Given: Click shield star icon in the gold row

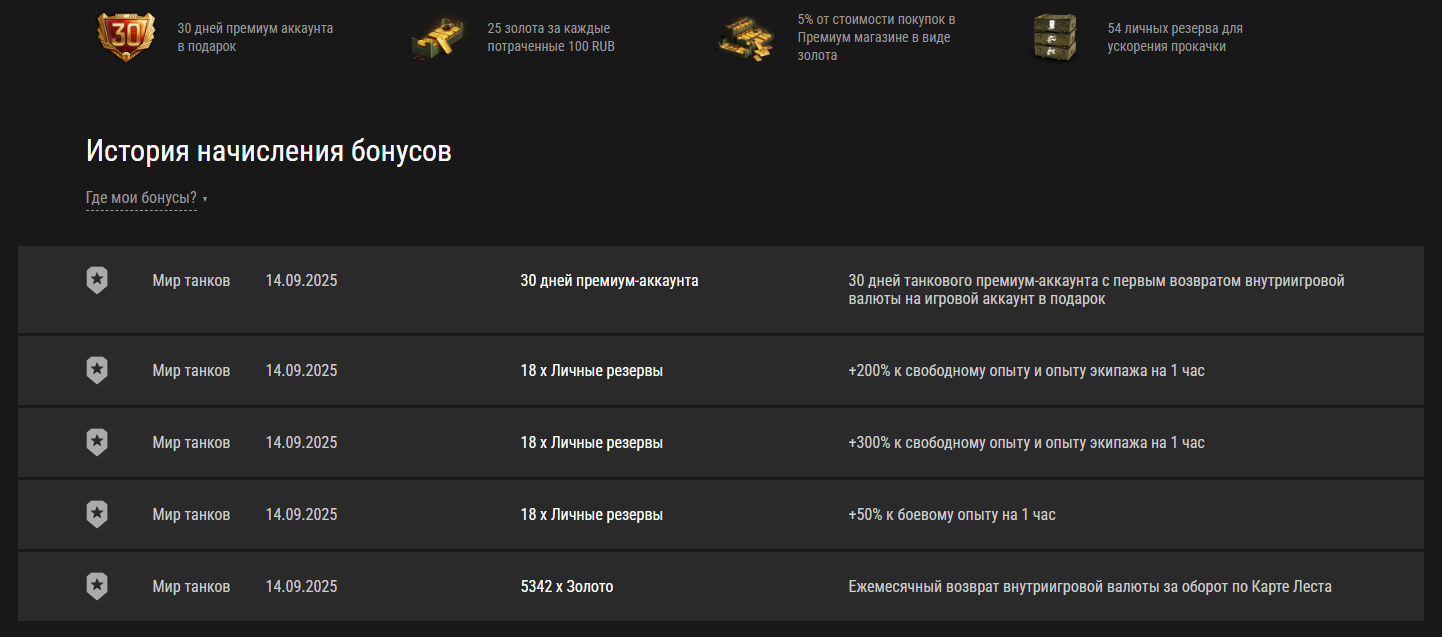Looking at the screenshot, I should 97,587.
